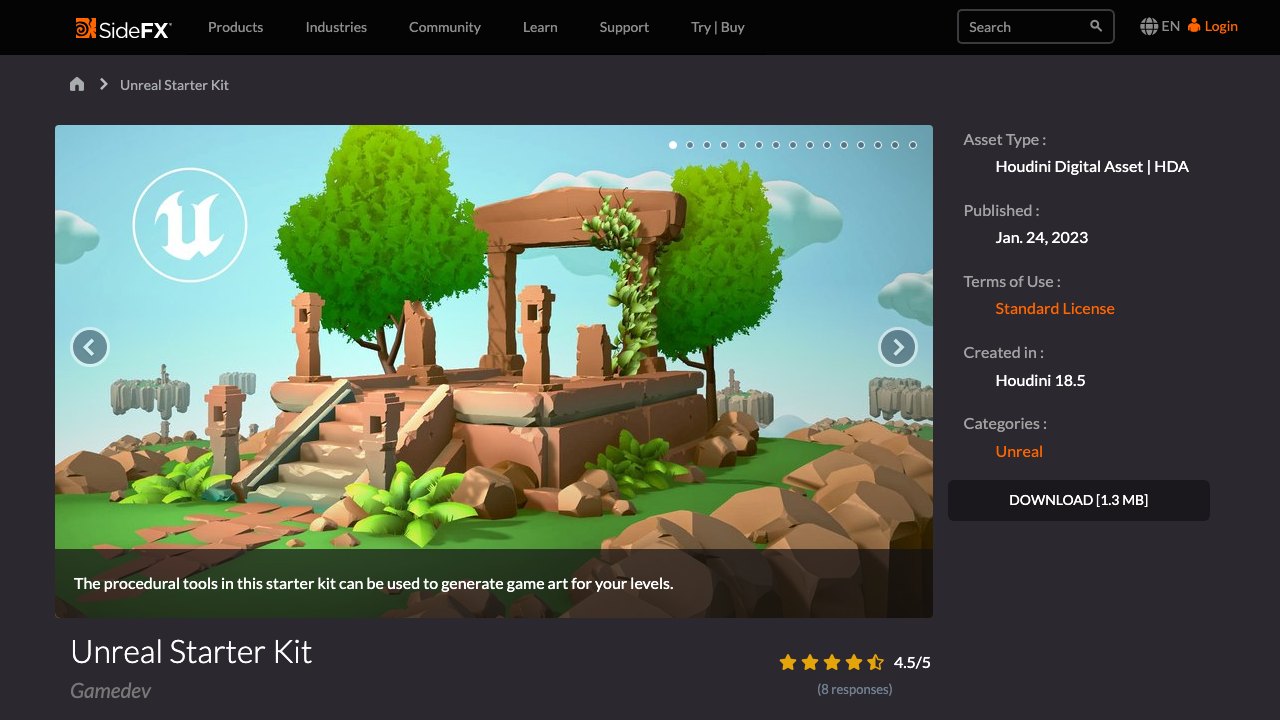The height and width of the screenshot is (720, 1280).
Task: Select the first carousel dot indicator
Action: point(673,145)
